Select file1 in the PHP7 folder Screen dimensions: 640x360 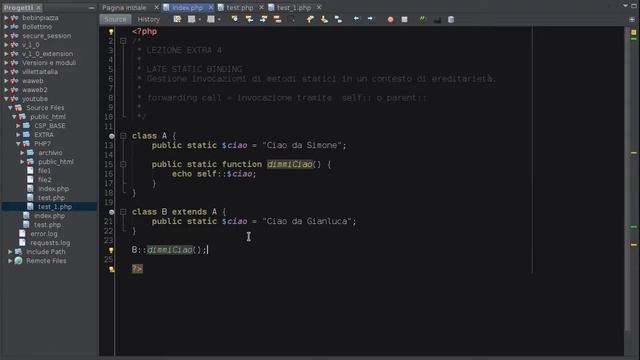(44, 171)
